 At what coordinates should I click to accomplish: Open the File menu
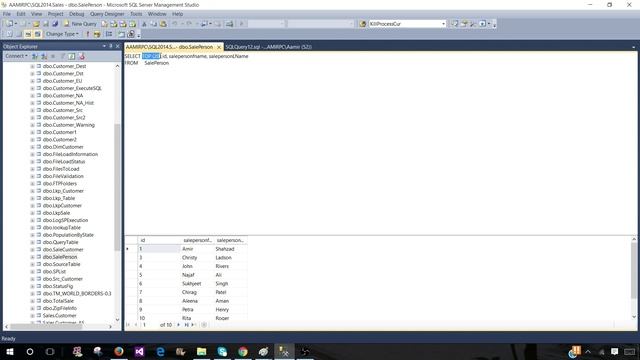[7, 14]
